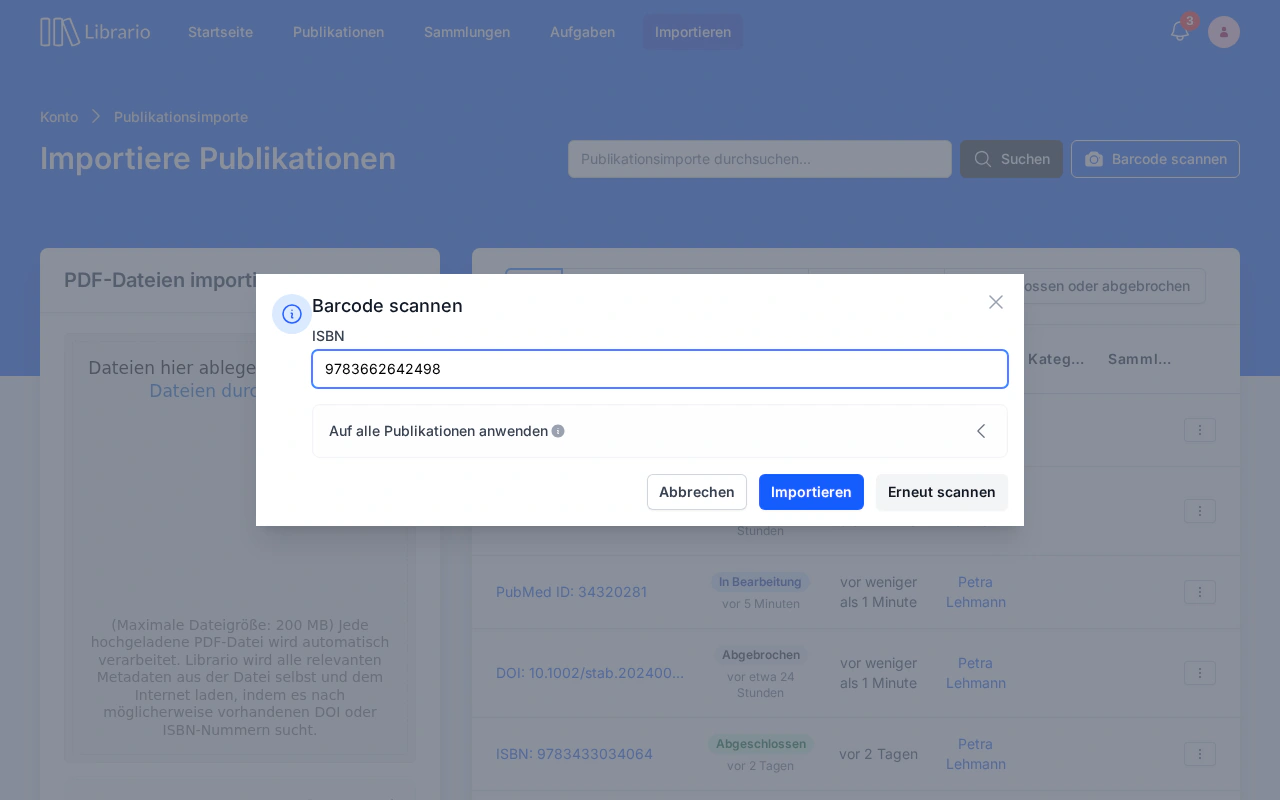Click the Suchen button
Image resolution: width=1280 pixels, height=800 pixels.
1011,159
